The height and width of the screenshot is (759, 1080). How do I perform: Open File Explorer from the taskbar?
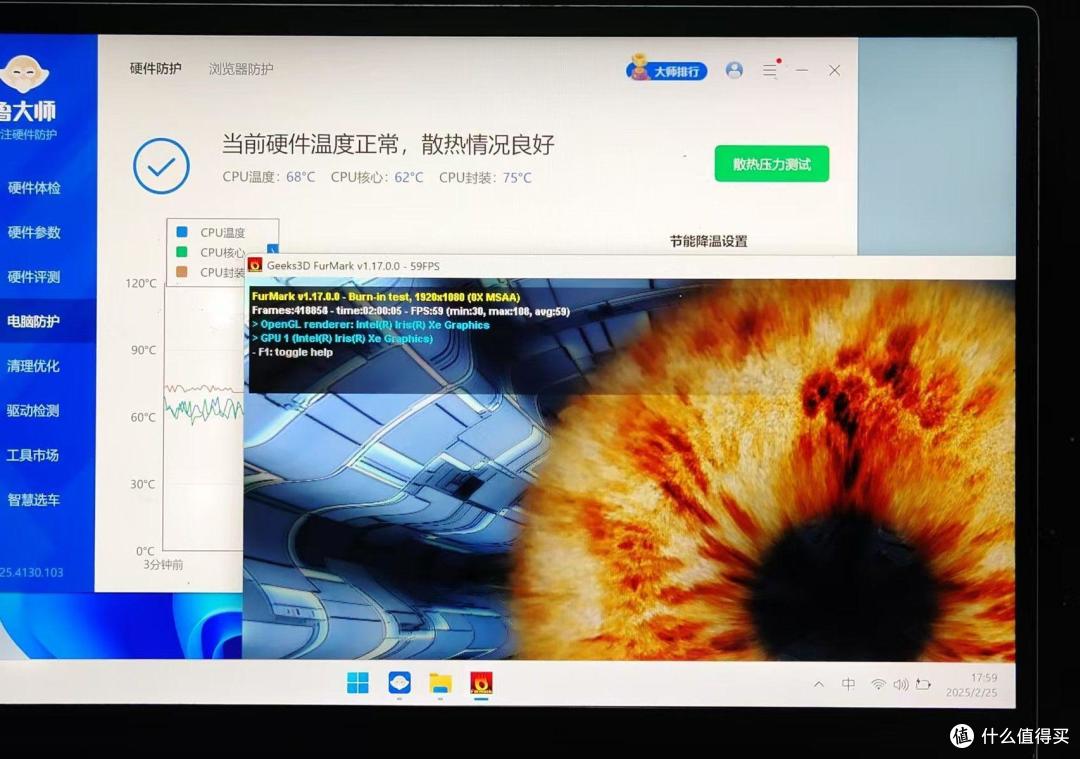tap(441, 683)
